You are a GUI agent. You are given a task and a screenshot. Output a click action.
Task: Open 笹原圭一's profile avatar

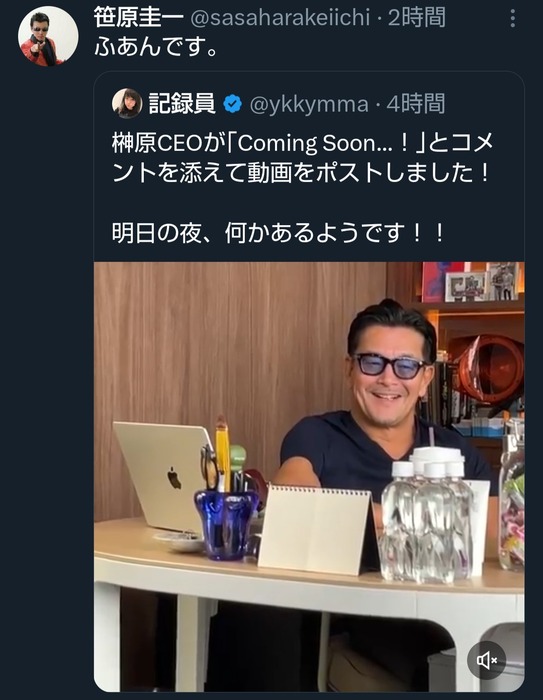click(x=48, y=37)
